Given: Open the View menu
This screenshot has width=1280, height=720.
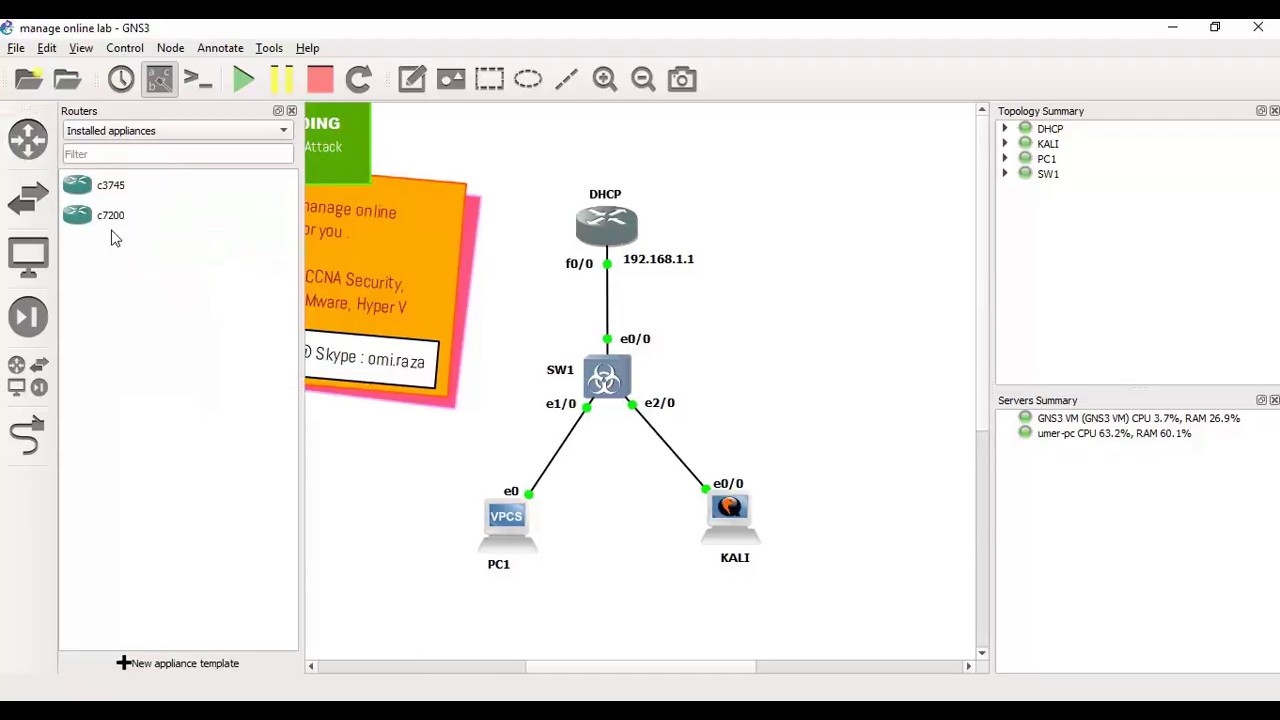Looking at the screenshot, I should 81,48.
